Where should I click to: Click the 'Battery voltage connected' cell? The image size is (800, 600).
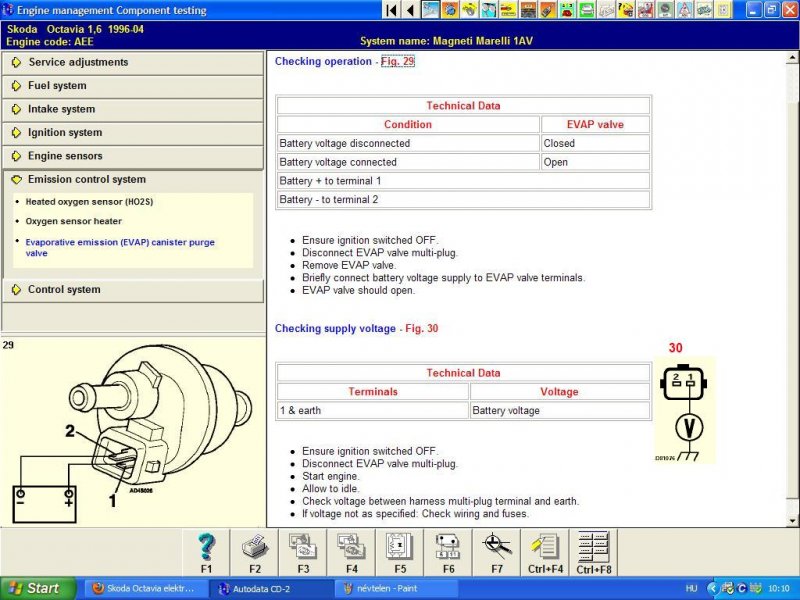pyautogui.click(x=408, y=162)
